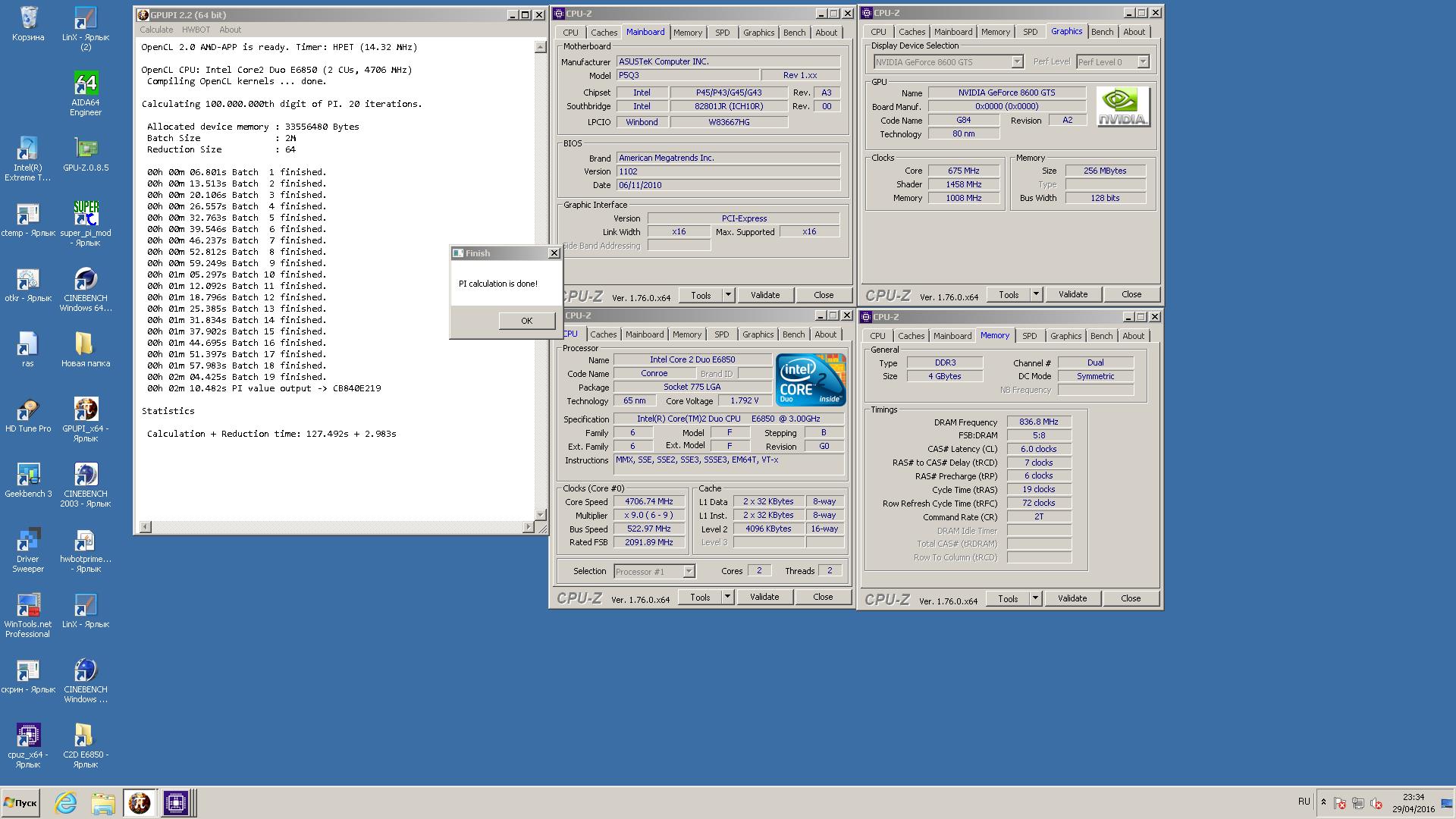Open Tools dropdown arrow in Processor CPU-Z window
Image resolution: width=1456 pixels, height=819 pixels.
pos(727,597)
